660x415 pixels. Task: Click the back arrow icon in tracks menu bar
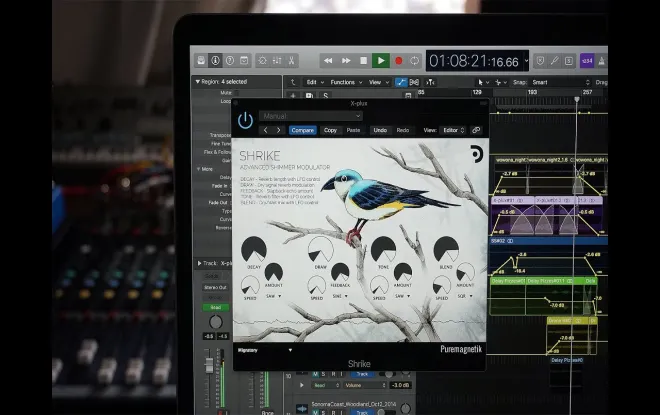pos(293,82)
